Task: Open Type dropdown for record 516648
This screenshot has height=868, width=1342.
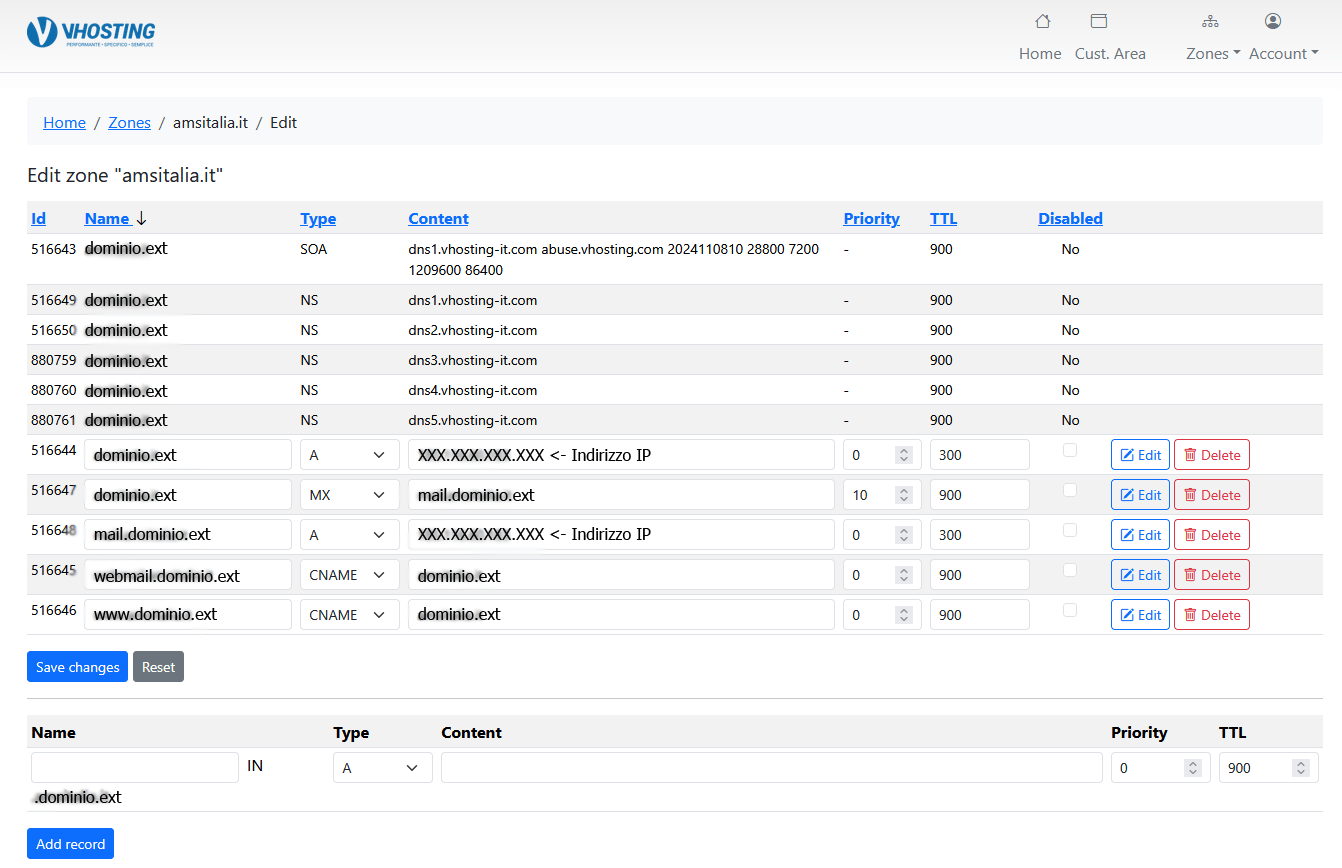Action: [x=350, y=535]
